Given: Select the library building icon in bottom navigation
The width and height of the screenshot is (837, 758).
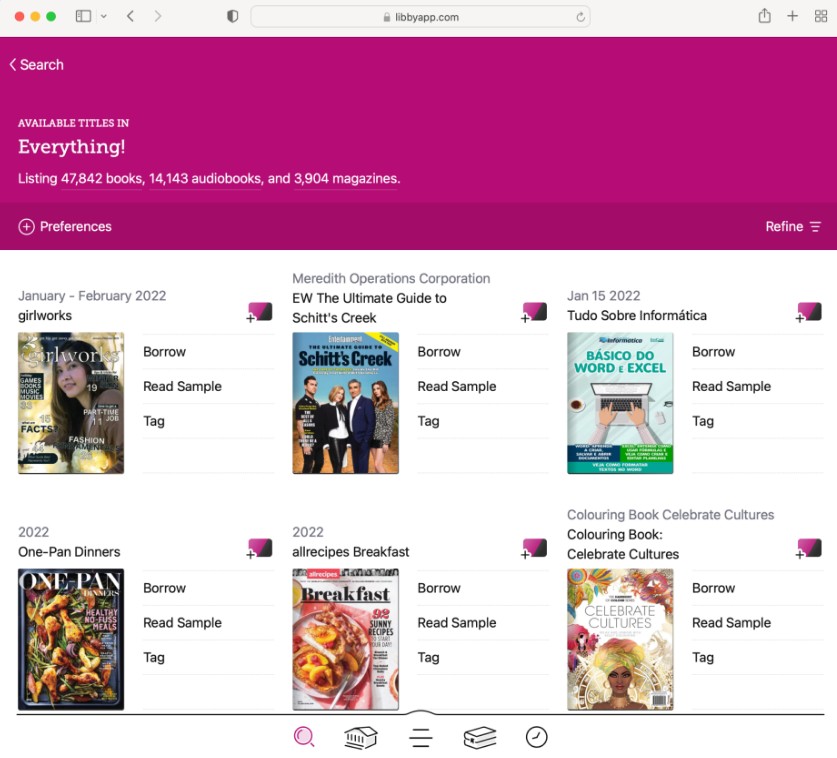Looking at the screenshot, I should pos(360,737).
